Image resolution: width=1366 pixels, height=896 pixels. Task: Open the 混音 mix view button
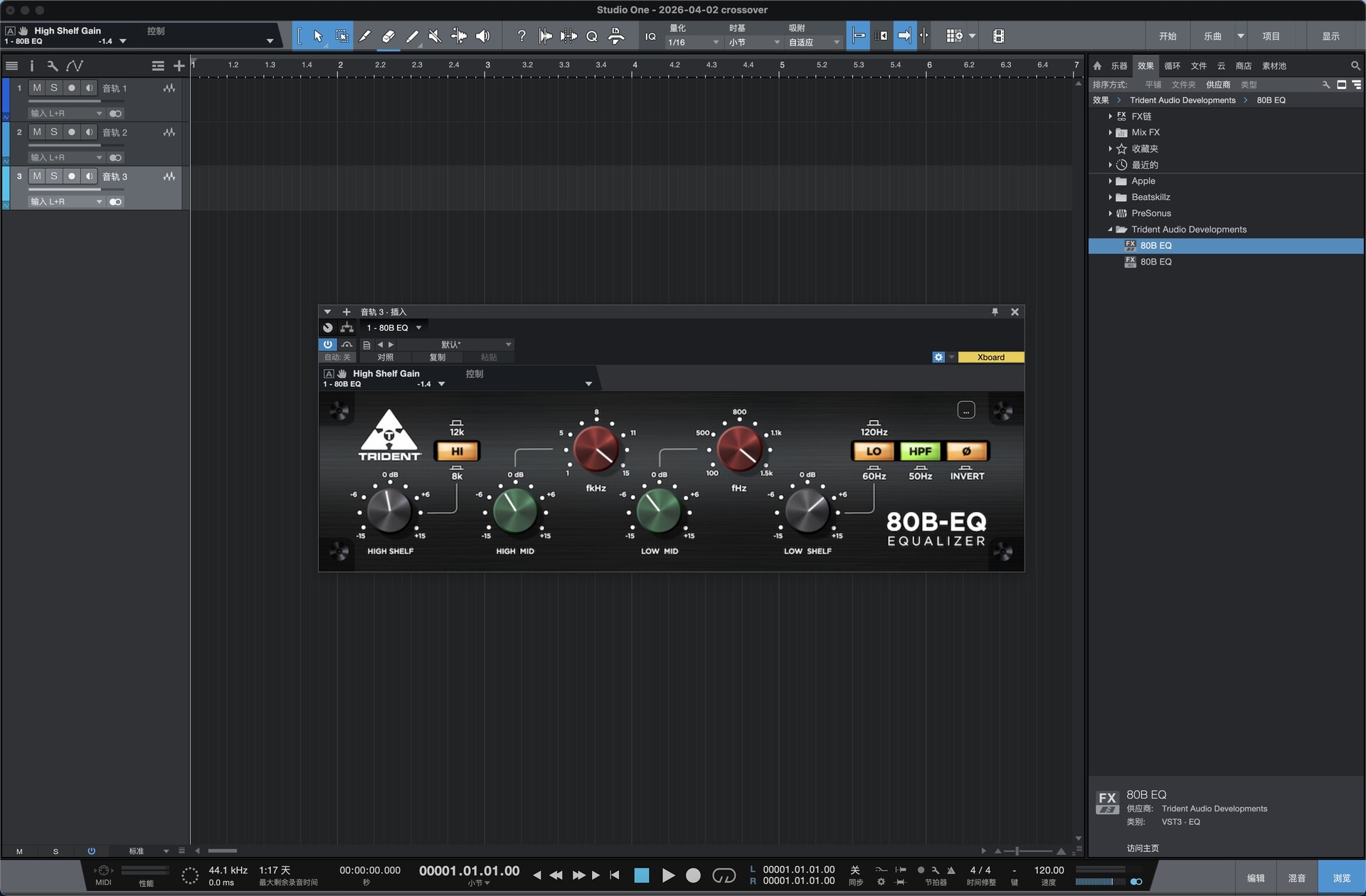click(1297, 878)
